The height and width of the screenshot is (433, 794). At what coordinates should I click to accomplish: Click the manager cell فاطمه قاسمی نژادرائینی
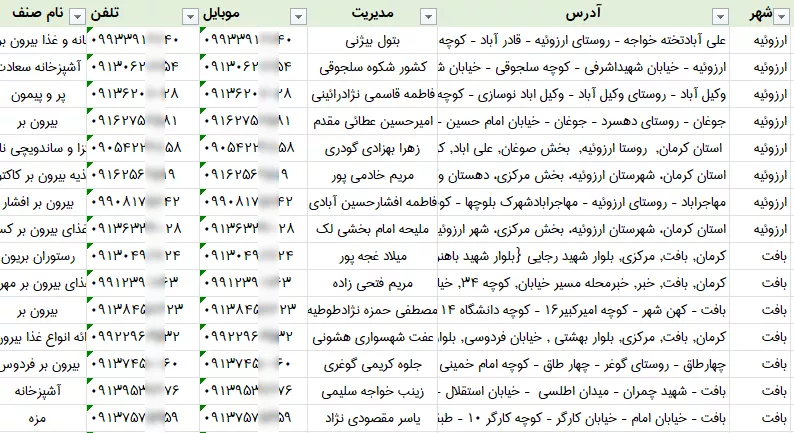tap(372, 94)
